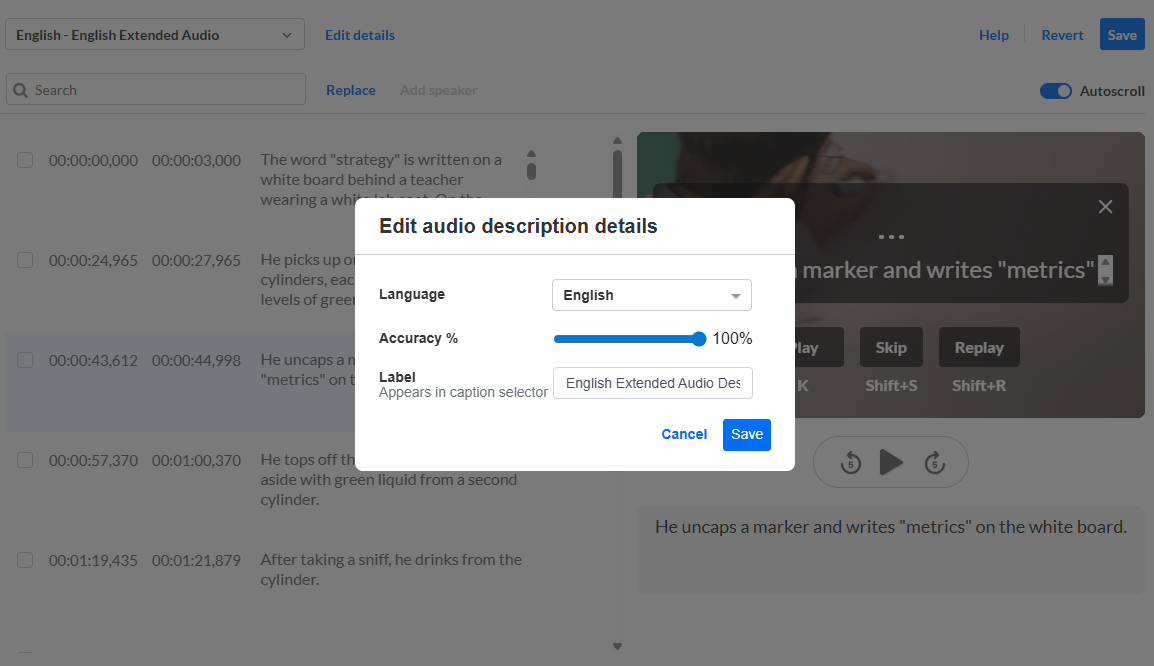Viewport: 1154px width, 666px height.
Task: Open the Help link
Action: point(994,35)
